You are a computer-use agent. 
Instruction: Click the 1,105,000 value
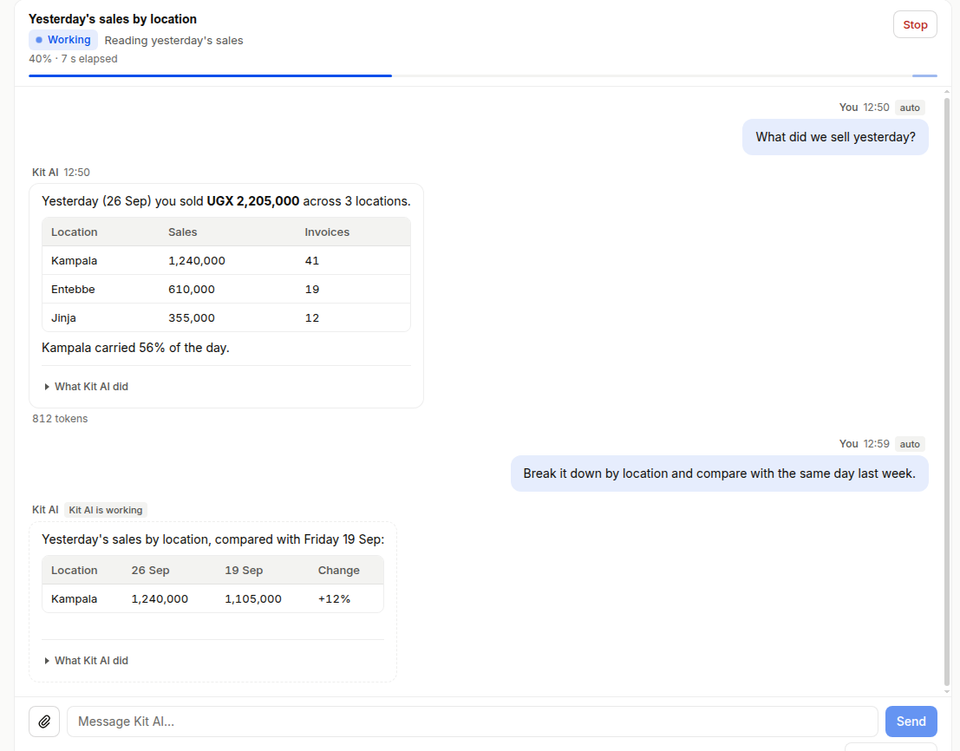pyautogui.click(x=253, y=599)
